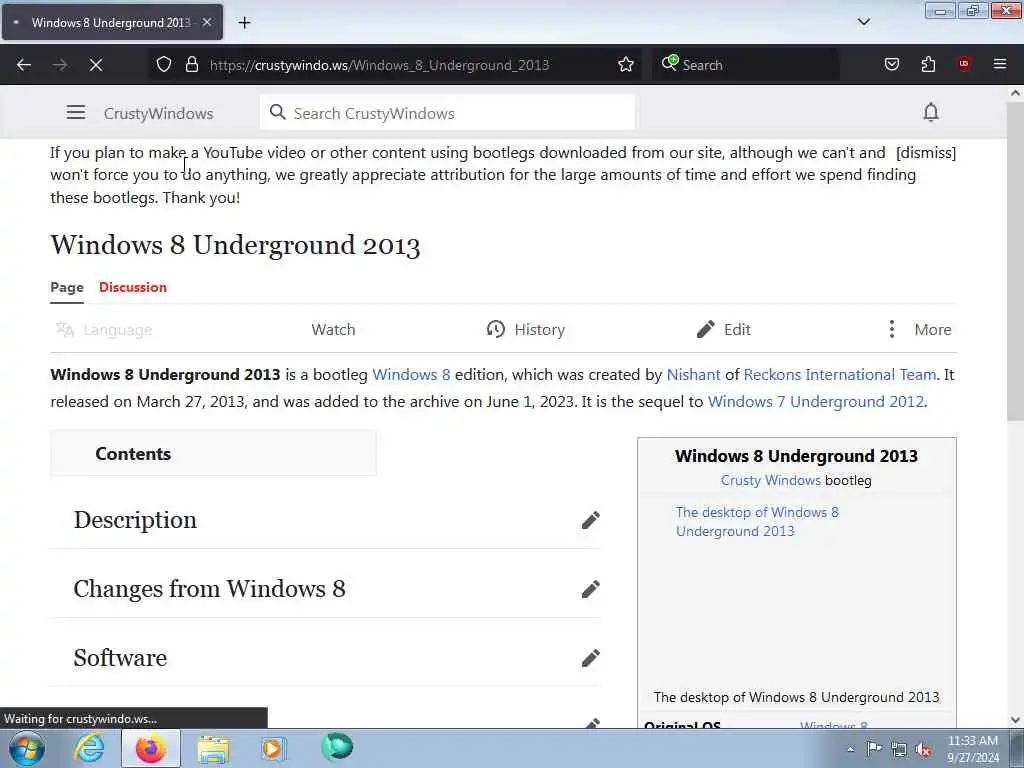Follow the Windows 8 link in intro
The width and height of the screenshot is (1024, 768).
click(x=411, y=375)
